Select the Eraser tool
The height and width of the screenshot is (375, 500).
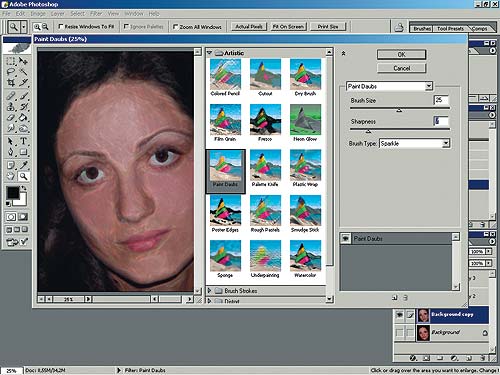pos(11,117)
